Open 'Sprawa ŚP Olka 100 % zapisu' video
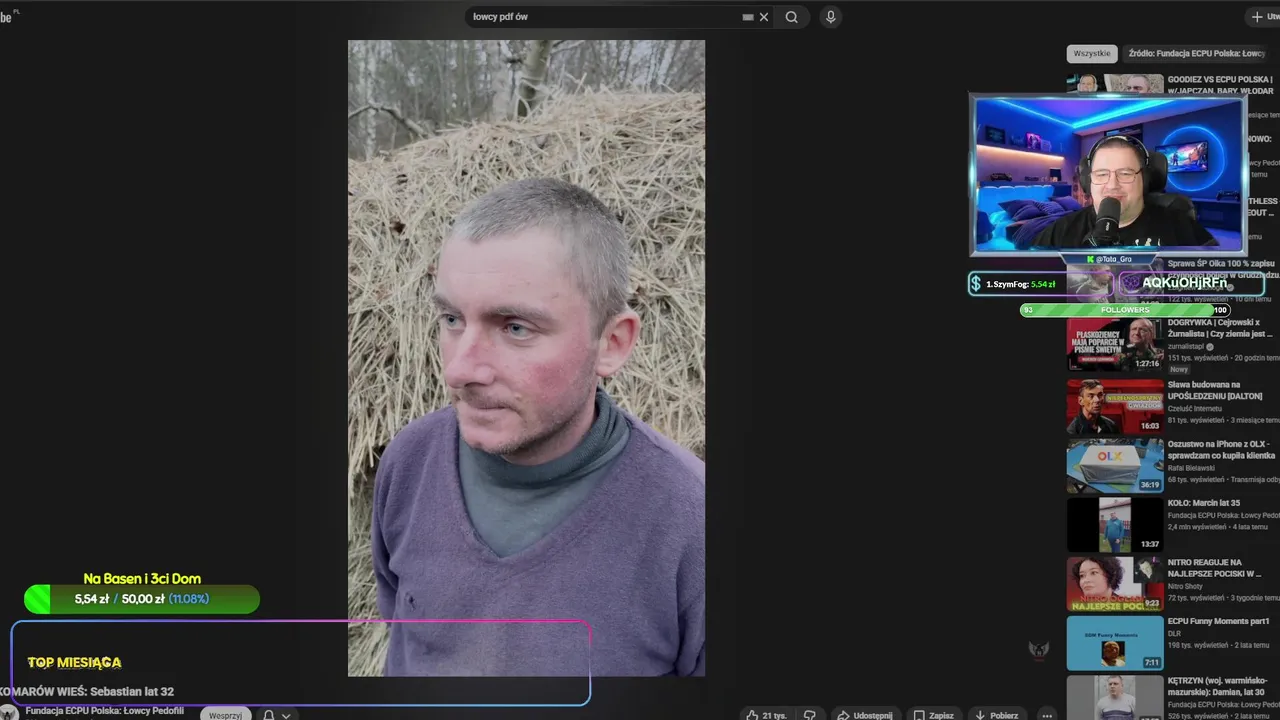This screenshot has width=1280, height=720. [x=1222, y=268]
